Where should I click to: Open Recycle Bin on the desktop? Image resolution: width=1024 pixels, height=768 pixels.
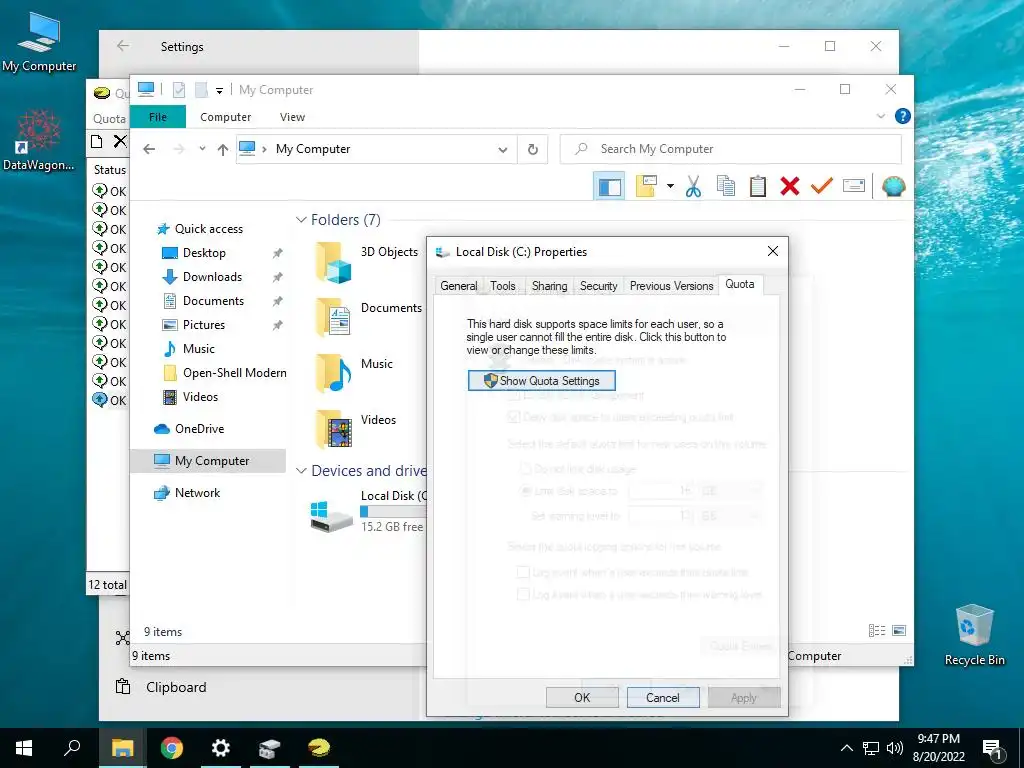coord(974,633)
